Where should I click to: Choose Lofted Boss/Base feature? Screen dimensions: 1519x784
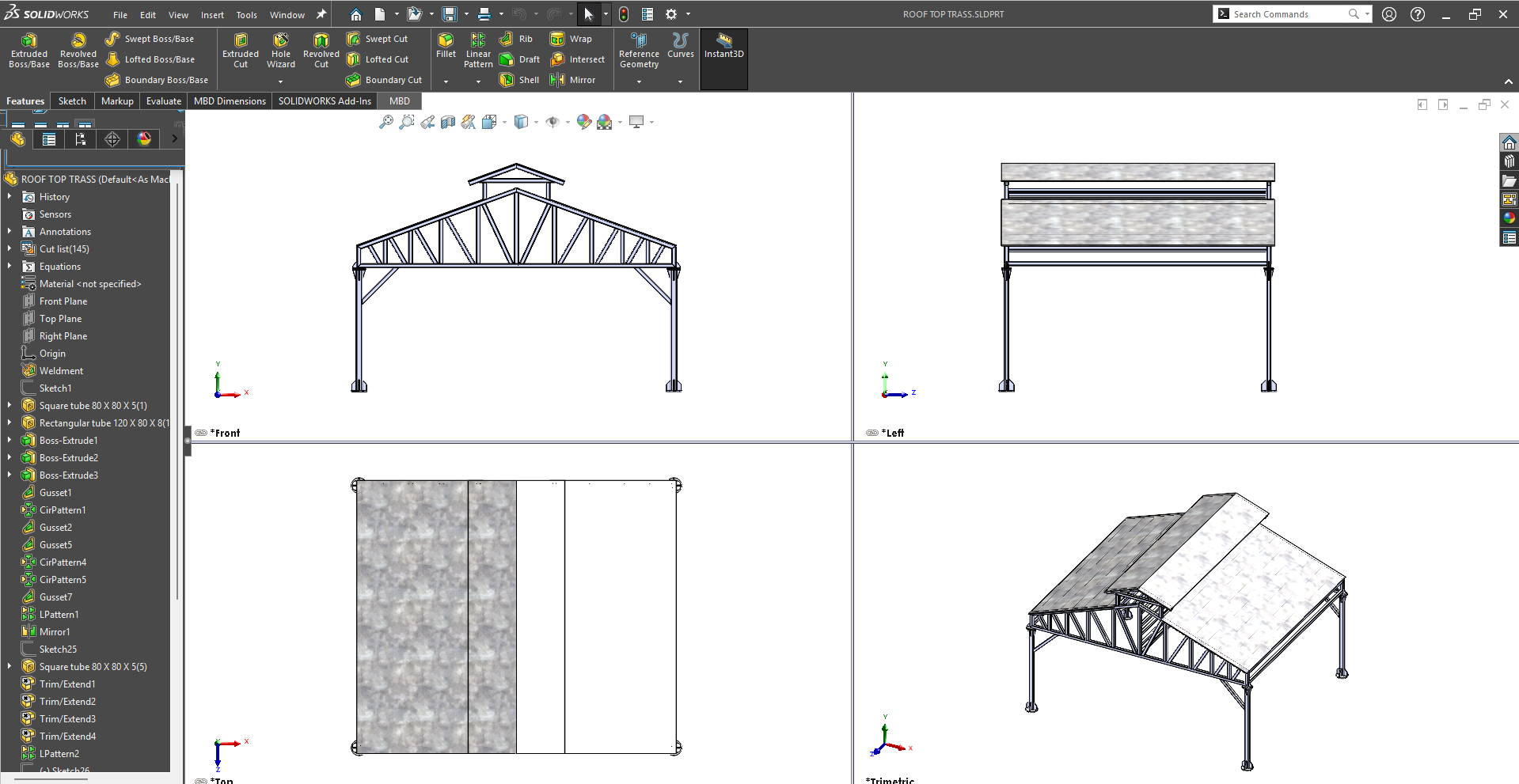click(150, 59)
